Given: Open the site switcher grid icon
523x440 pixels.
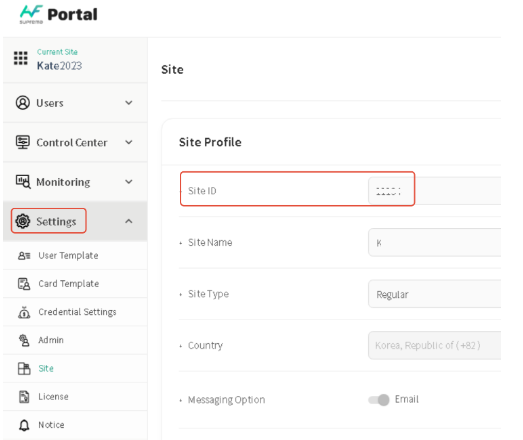Looking at the screenshot, I should click(21, 58).
